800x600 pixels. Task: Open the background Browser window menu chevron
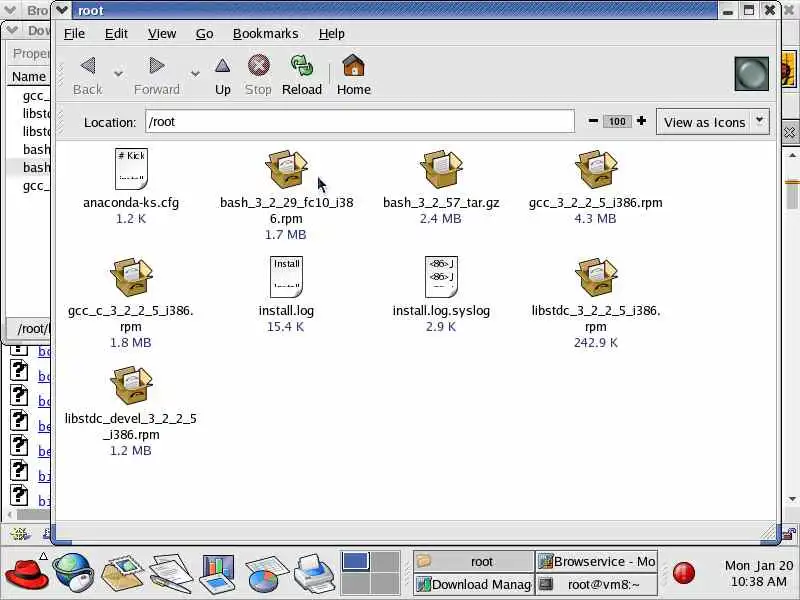[10, 10]
